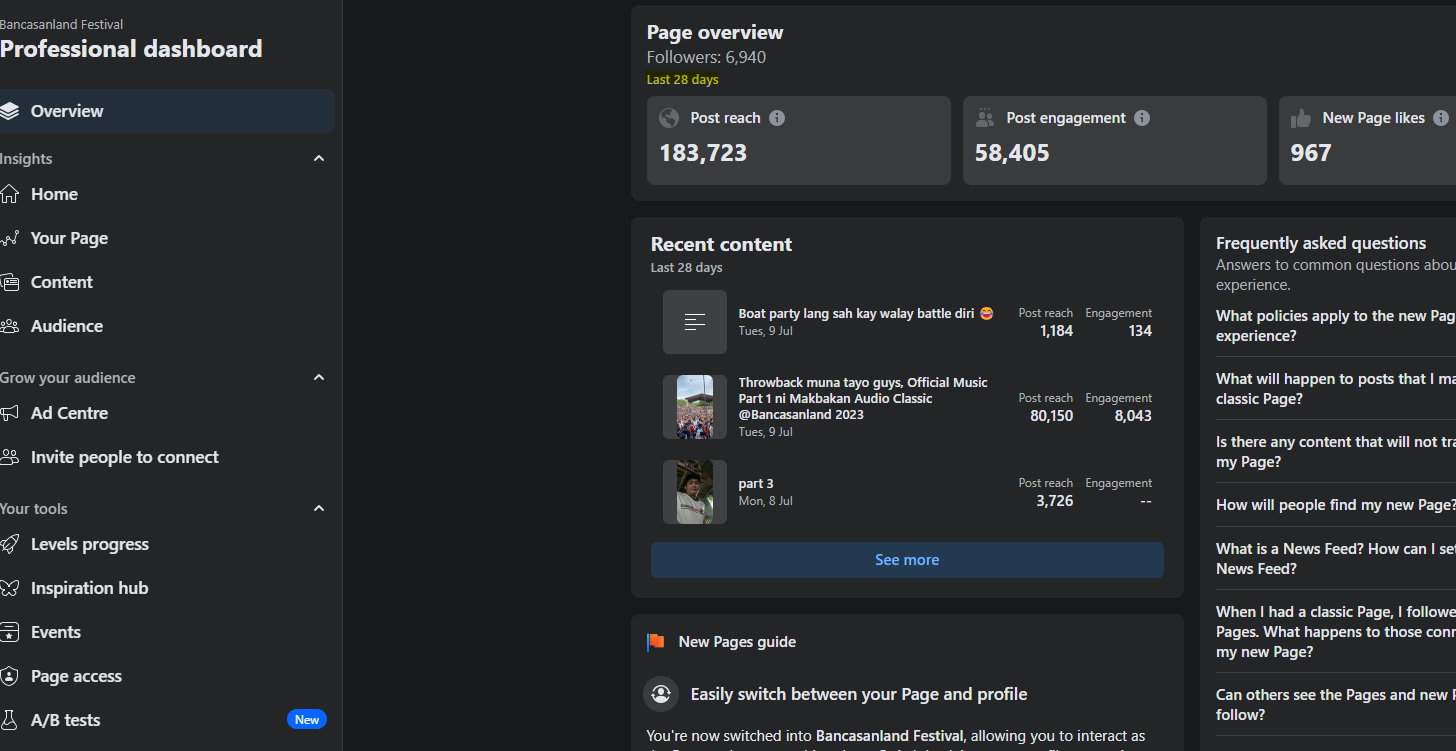Open the 'Boat party lang sah' post title
The width and height of the screenshot is (1456, 751).
click(866, 314)
